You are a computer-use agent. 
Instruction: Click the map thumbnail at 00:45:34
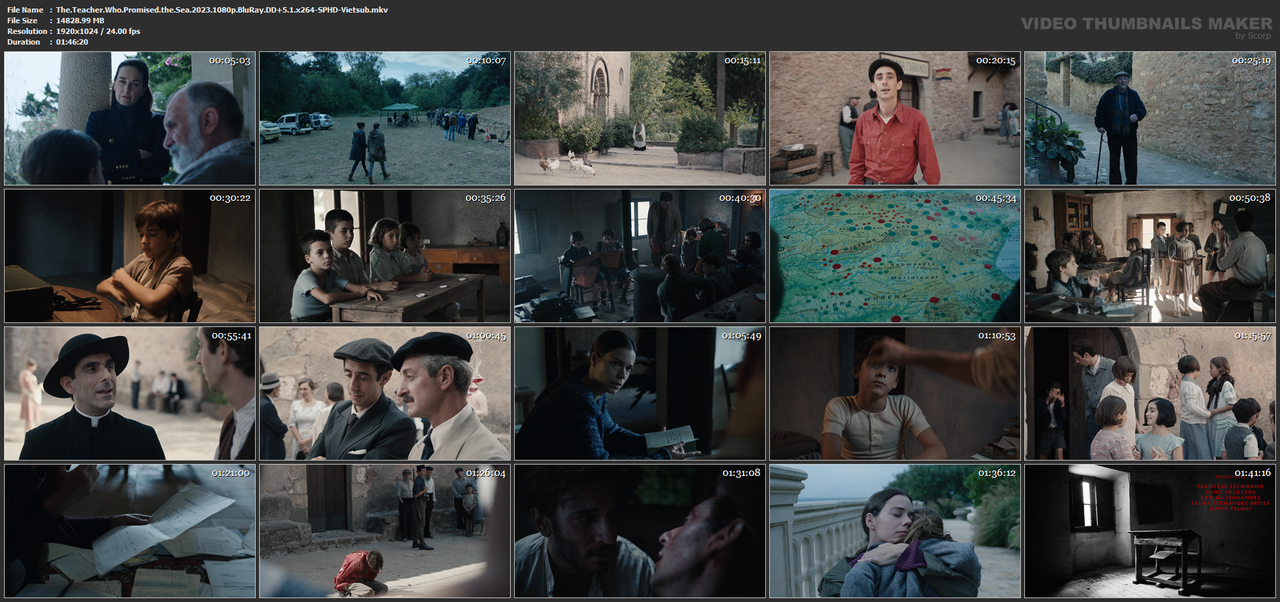pos(895,256)
